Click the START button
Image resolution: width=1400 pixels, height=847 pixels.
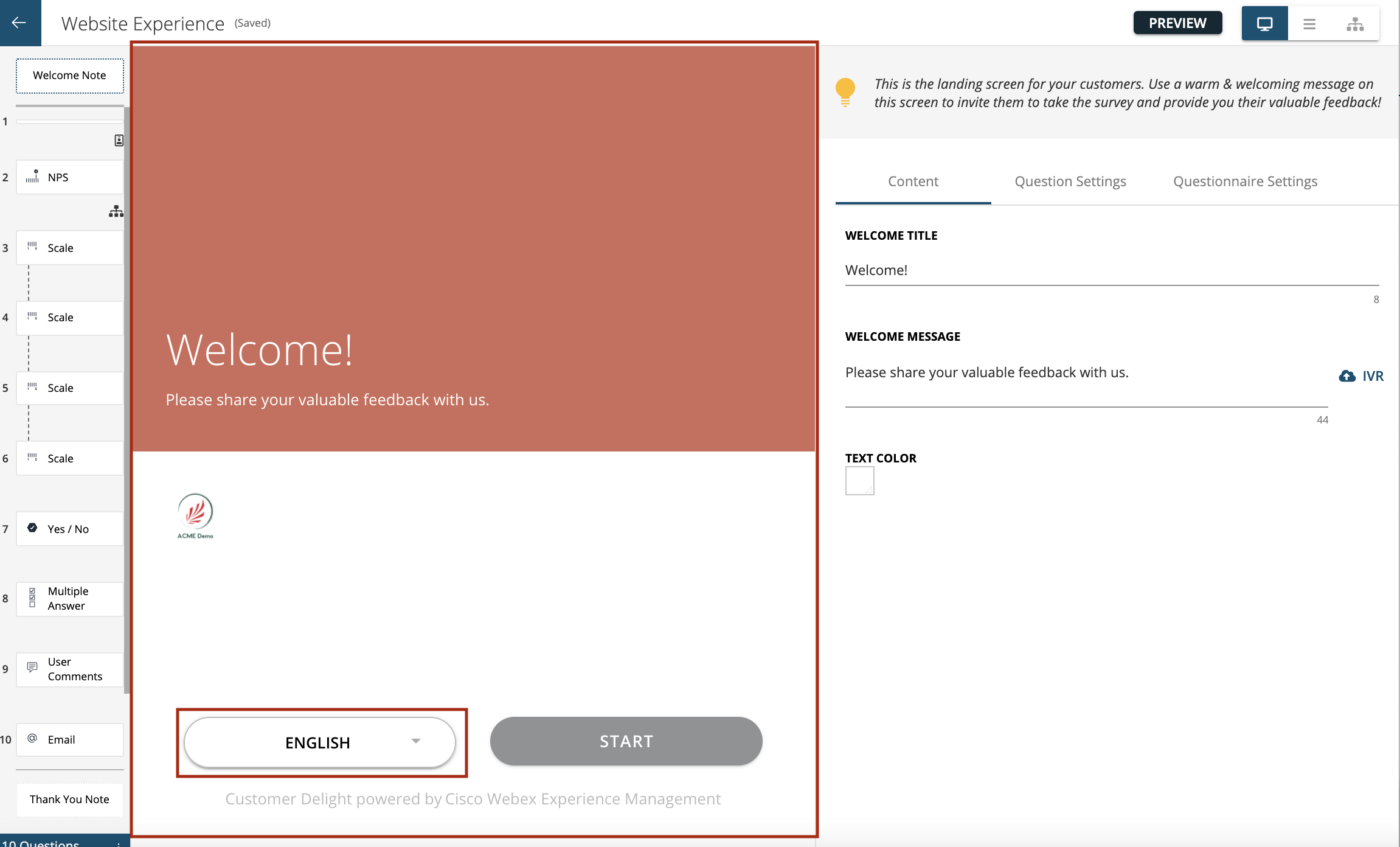click(x=626, y=741)
